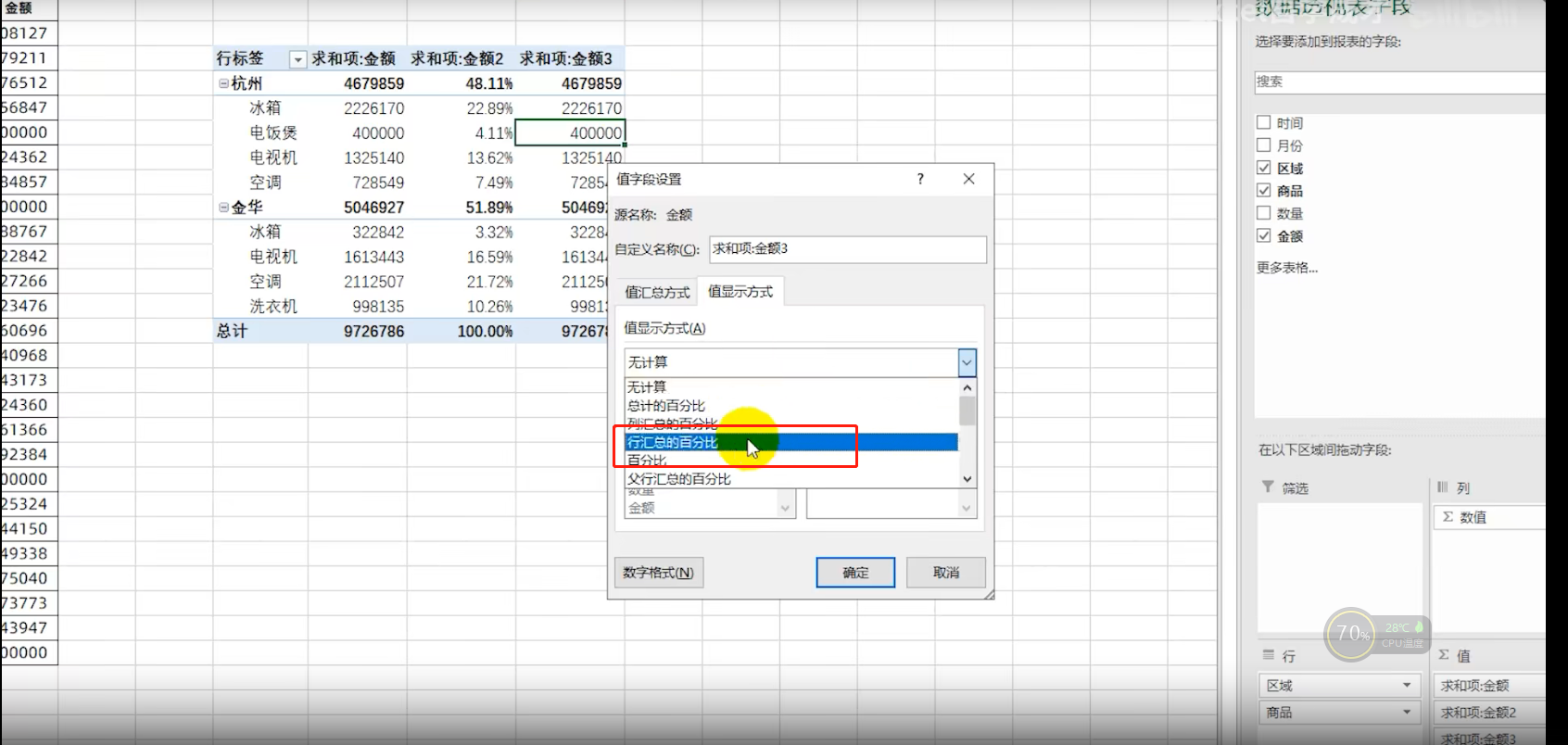Click the 自定义名称 input field
This screenshot has width=1568, height=745.
coord(848,249)
